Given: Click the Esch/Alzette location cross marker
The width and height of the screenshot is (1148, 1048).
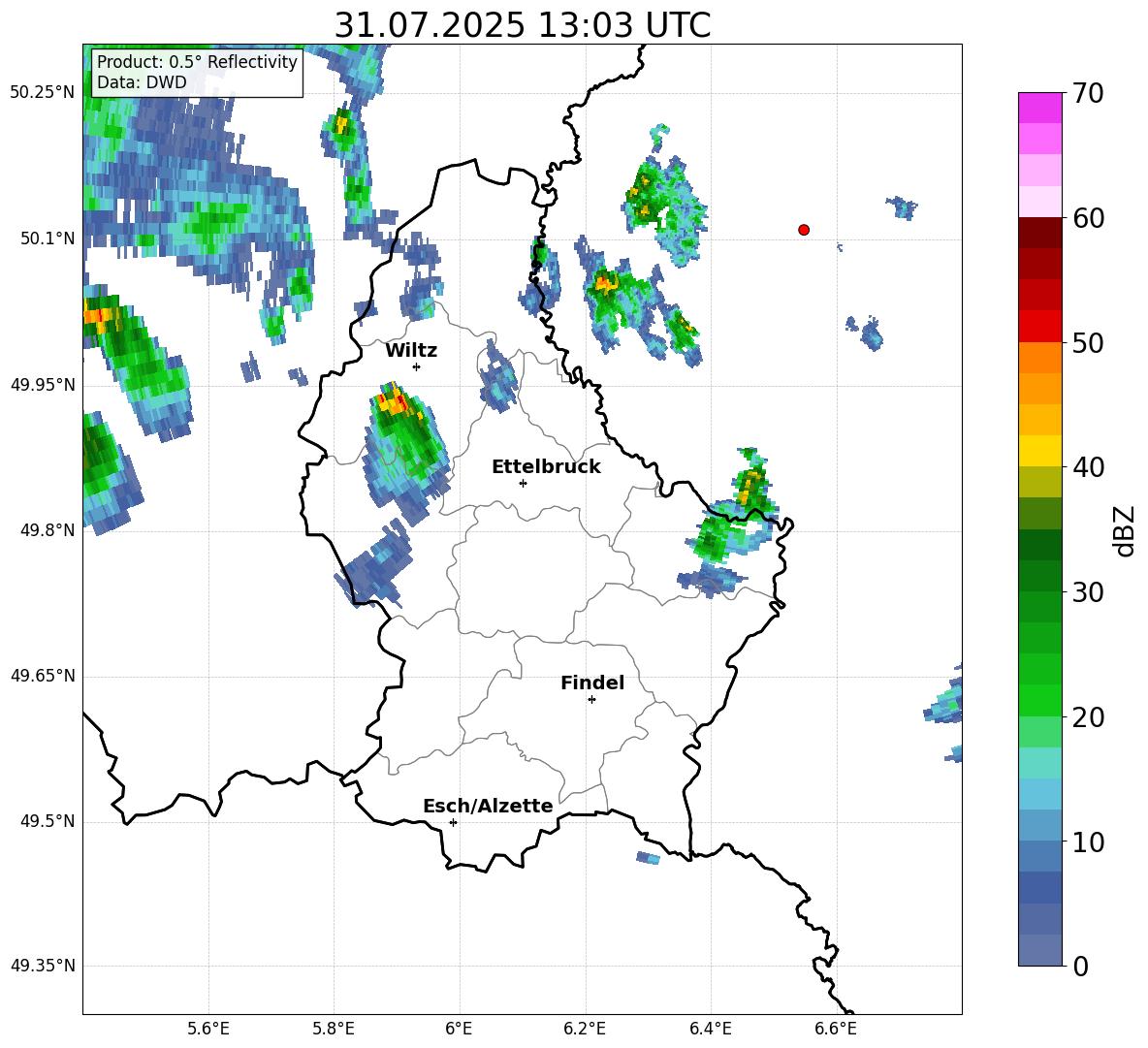Looking at the screenshot, I should click(x=453, y=822).
